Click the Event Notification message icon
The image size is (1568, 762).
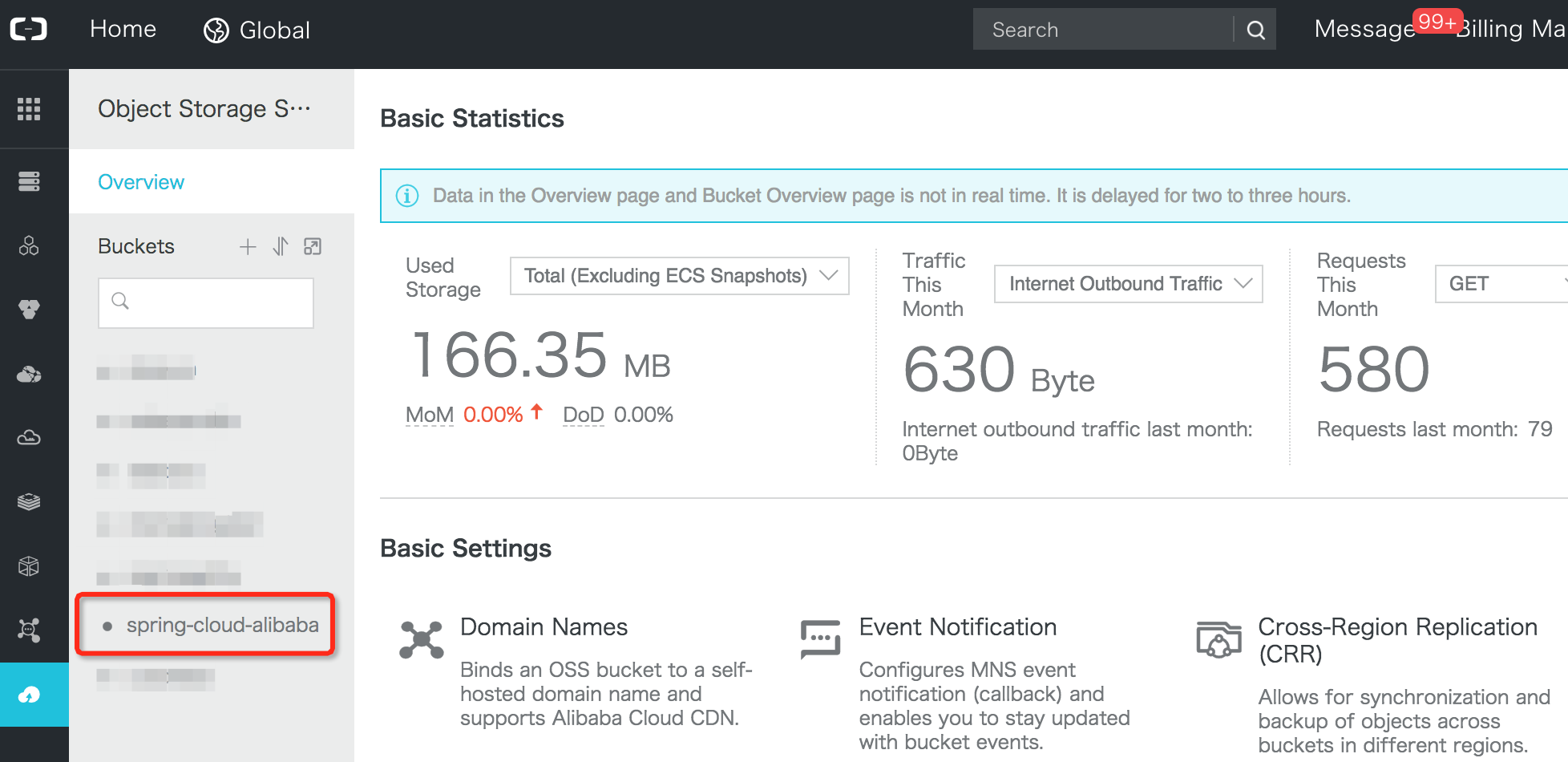(821, 638)
